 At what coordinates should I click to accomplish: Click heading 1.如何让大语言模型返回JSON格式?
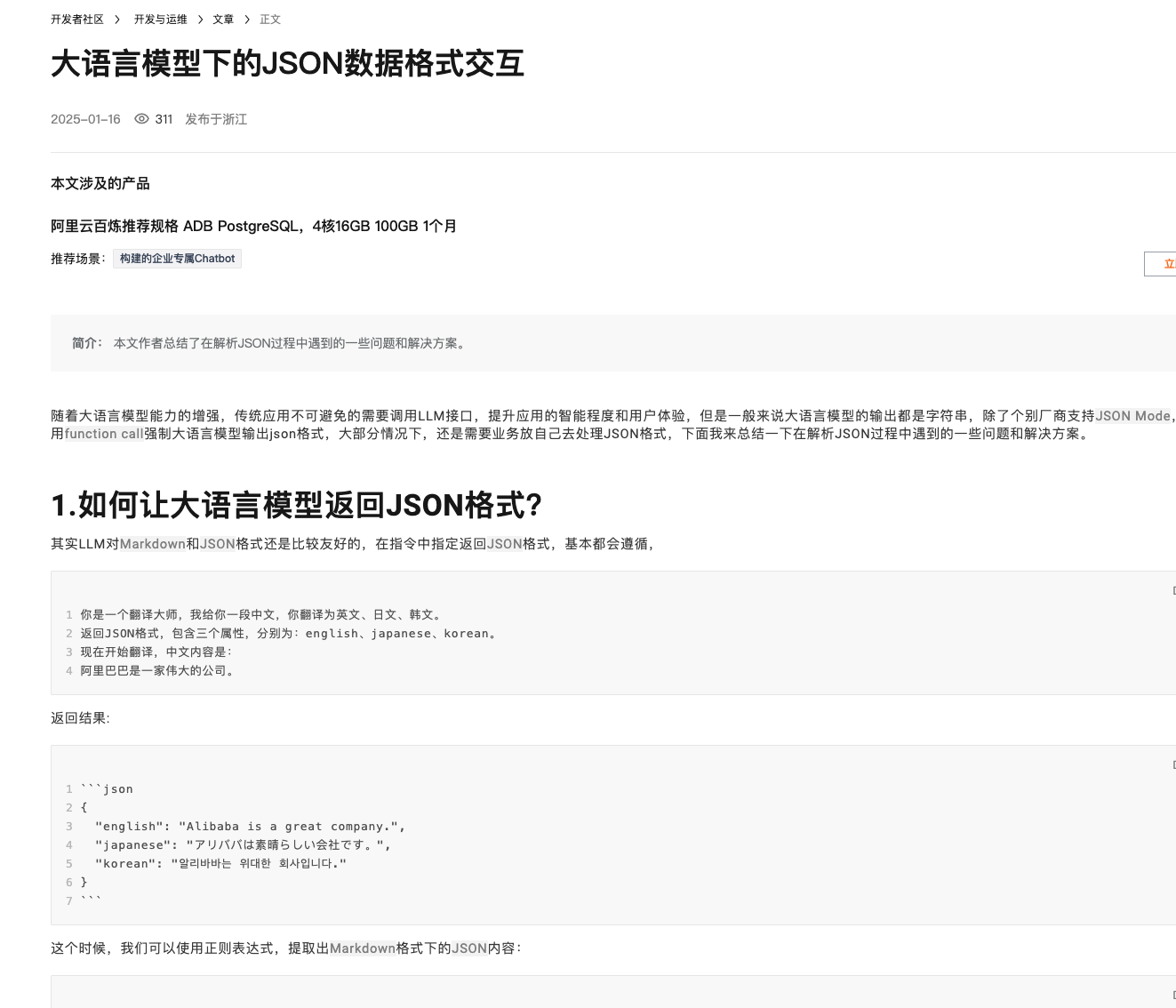tap(296, 505)
